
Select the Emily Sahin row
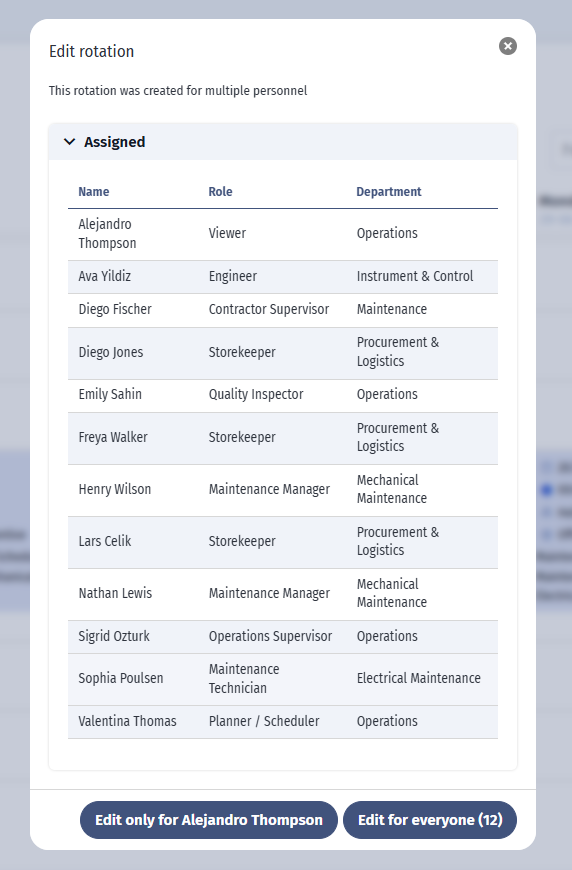tap(283, 396)
